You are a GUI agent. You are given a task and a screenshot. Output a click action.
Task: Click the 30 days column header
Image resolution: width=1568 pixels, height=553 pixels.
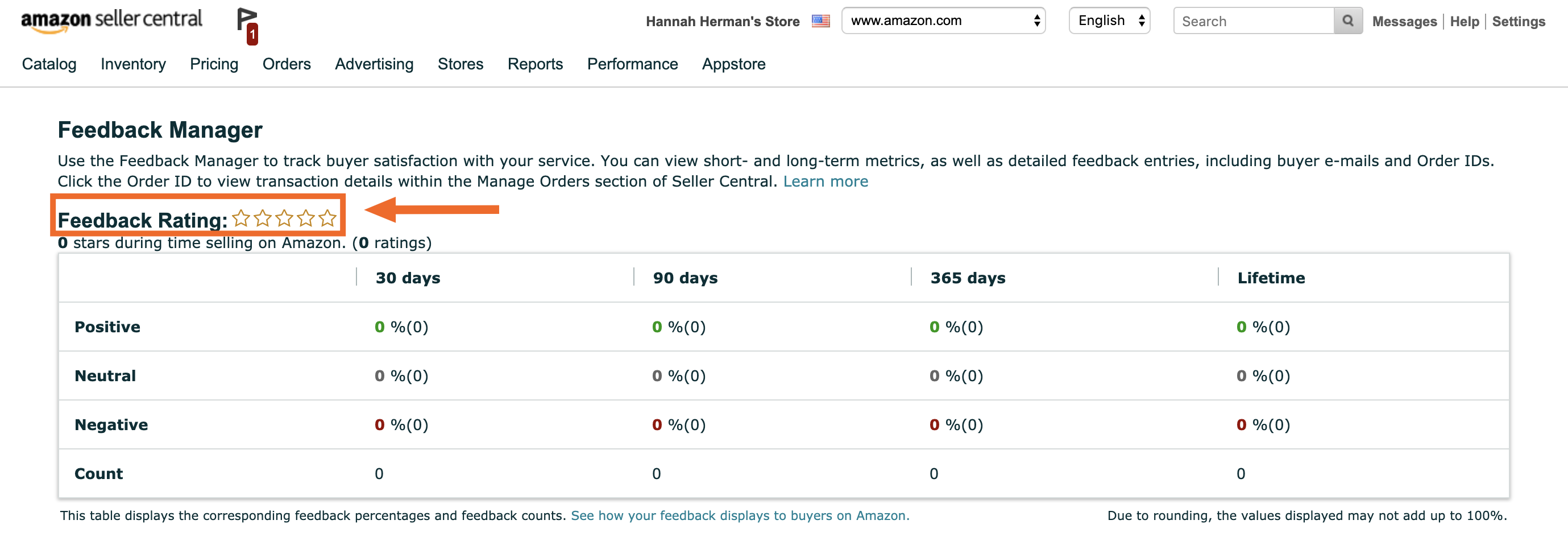408,278
